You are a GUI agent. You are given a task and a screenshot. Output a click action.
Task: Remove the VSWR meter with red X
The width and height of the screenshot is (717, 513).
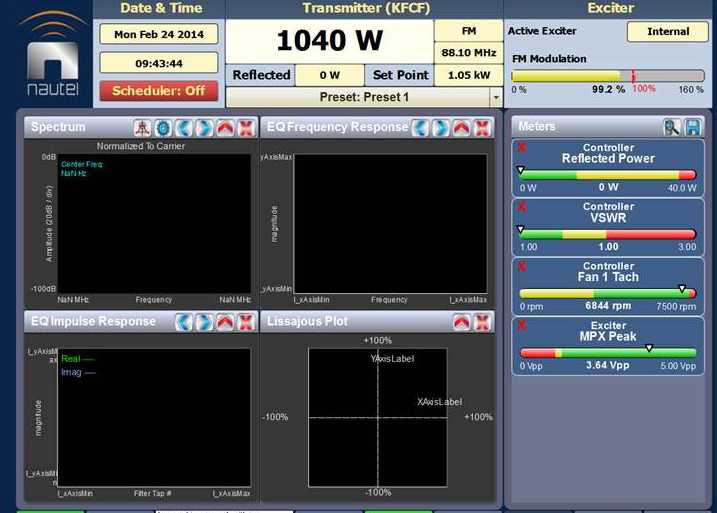521,207
